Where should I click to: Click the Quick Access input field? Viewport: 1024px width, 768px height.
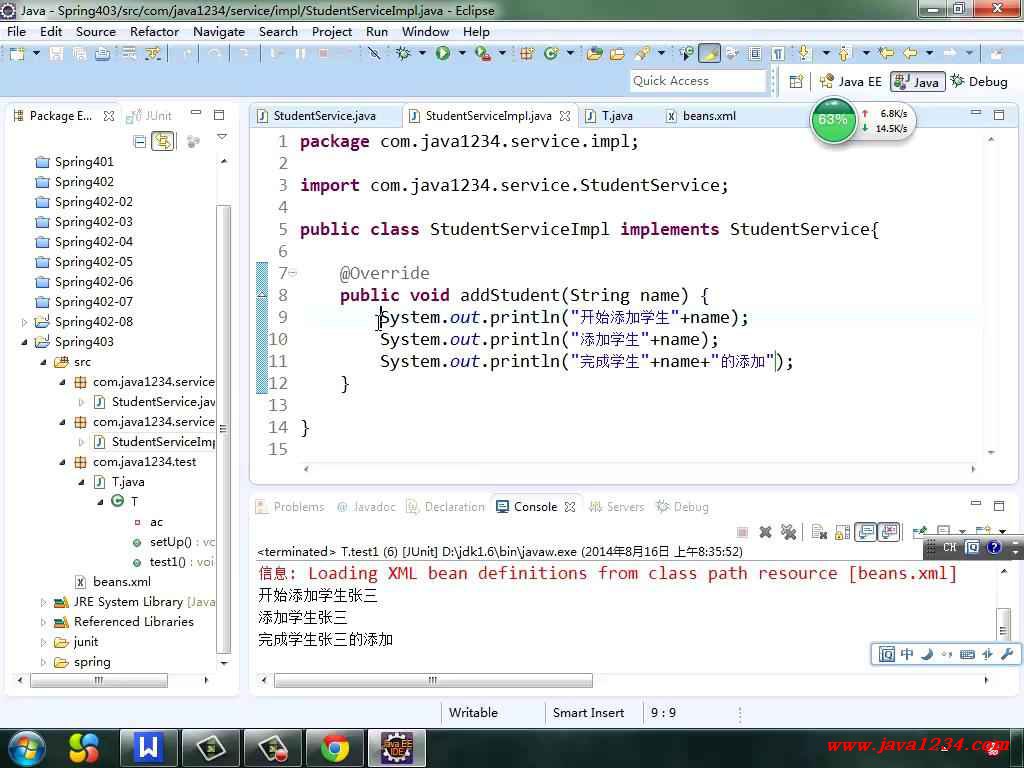[x=697, y=81]
